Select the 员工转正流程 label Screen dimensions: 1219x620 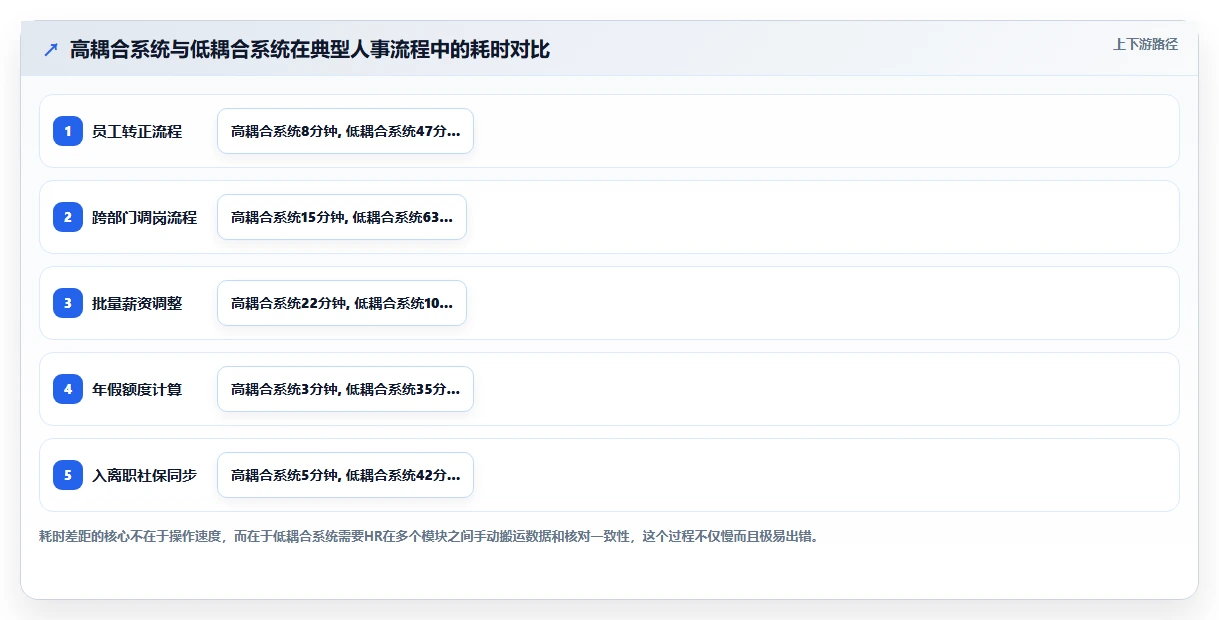click(137, 131)
